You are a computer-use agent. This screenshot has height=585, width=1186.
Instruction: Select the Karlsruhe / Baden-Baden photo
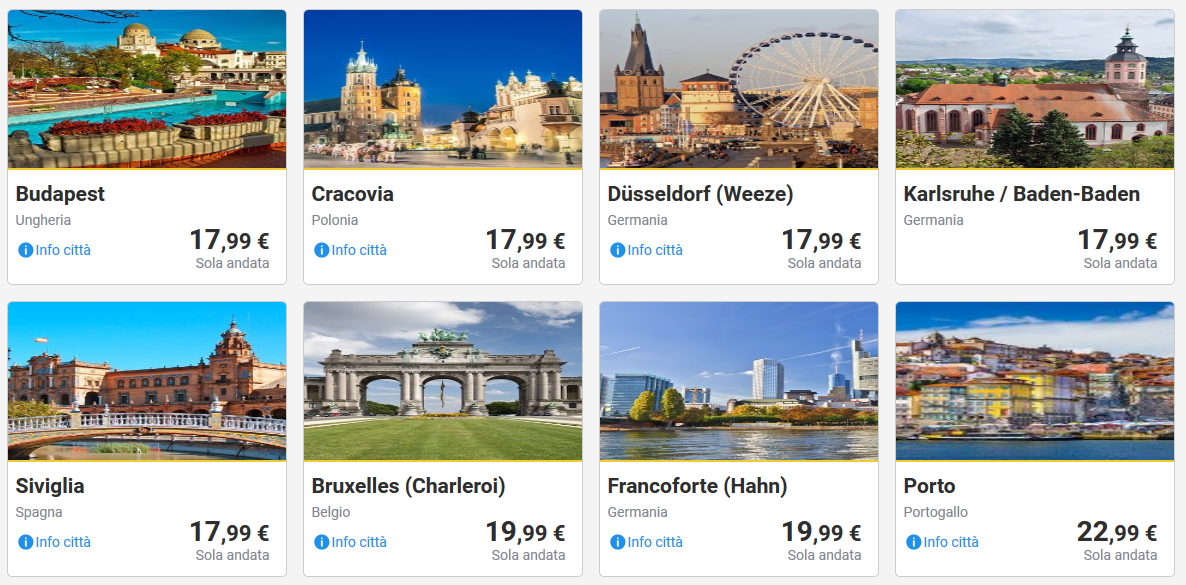1035,89
